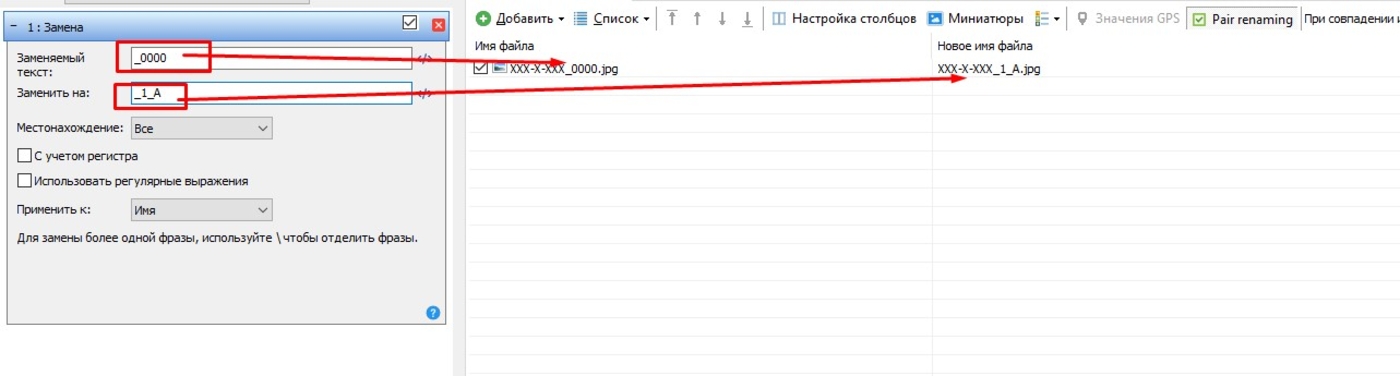
Task: Expand the Применить к dropdown
Action: point(201,211)
